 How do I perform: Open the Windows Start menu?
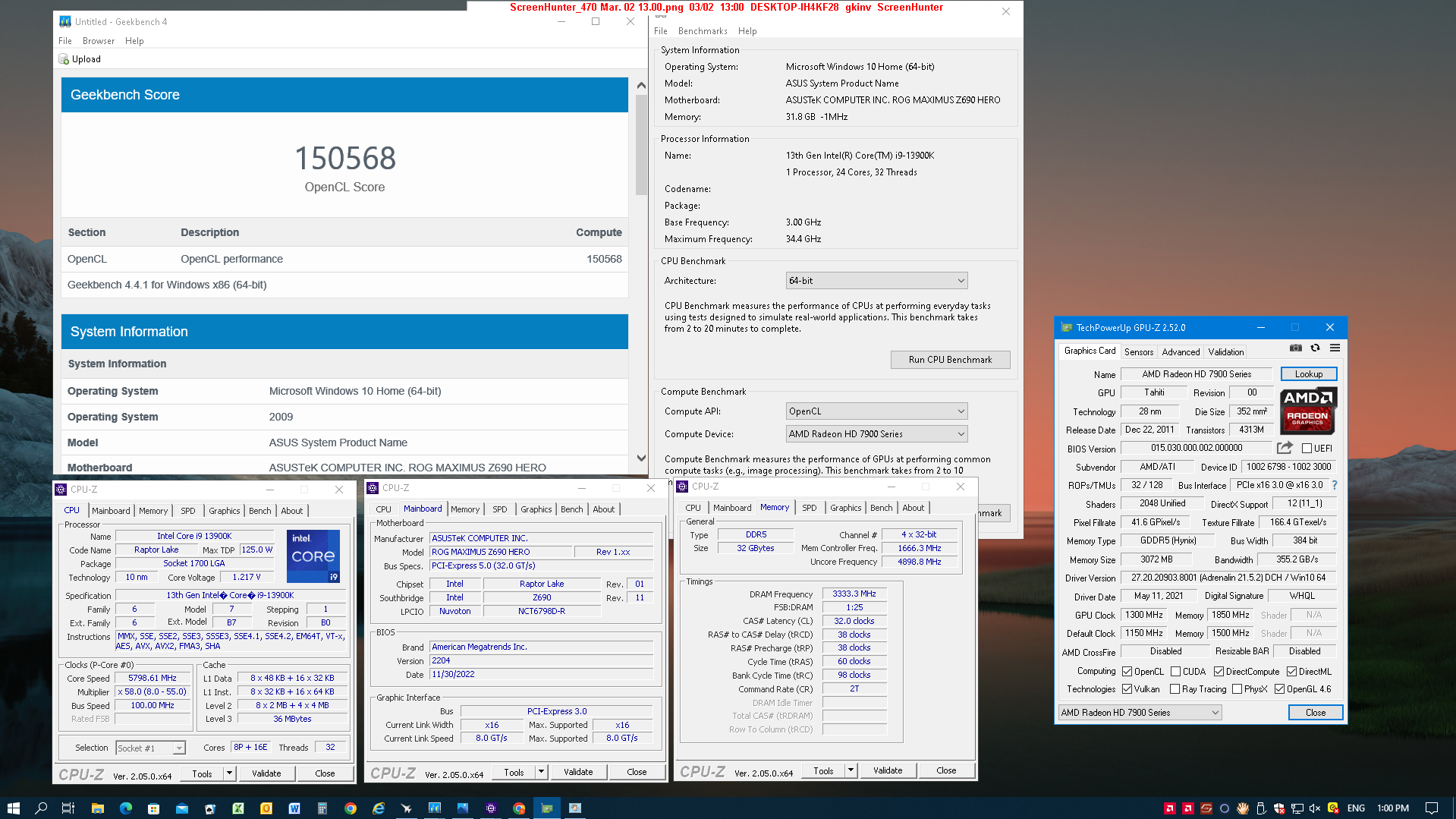(x=13, y=808)
